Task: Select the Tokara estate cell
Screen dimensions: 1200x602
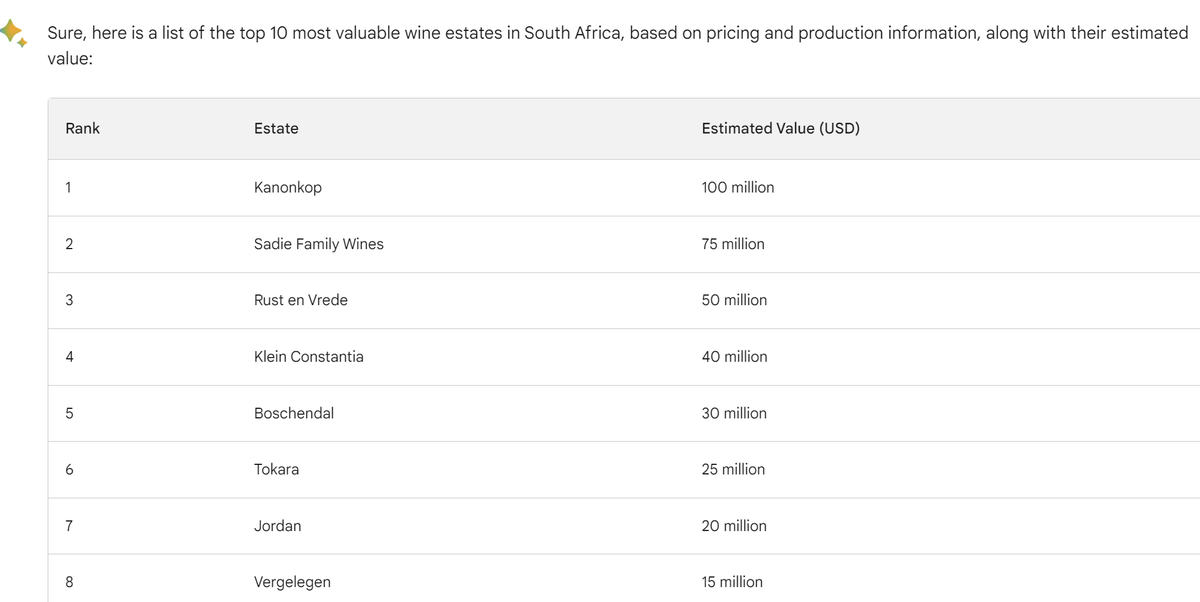Action: coord(277,469)
